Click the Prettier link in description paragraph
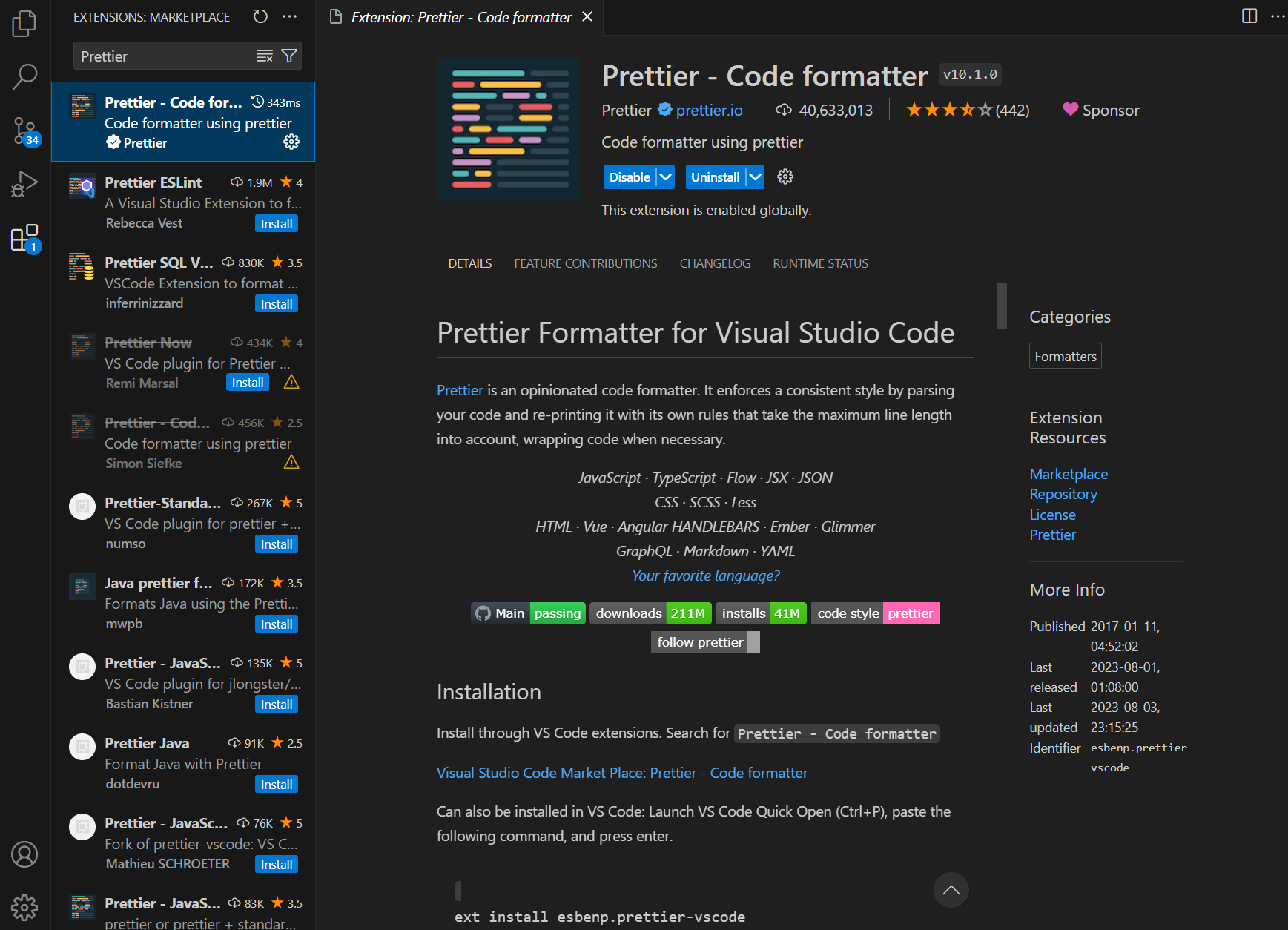This screenshot has height=930, width=1288. [x=460, y=390]
